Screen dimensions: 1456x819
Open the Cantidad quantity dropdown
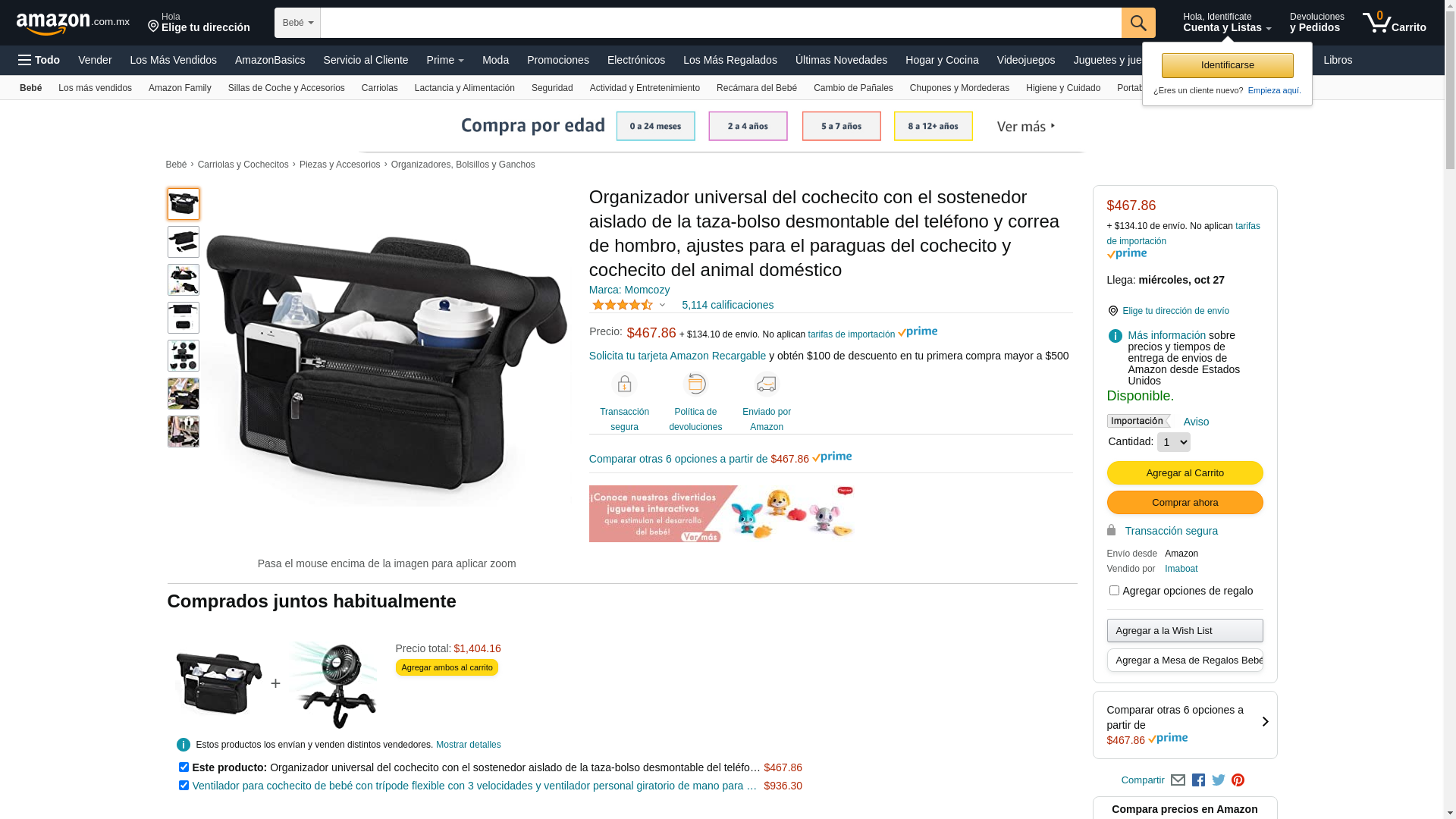pyautogui.click(x=1173, y=442)
